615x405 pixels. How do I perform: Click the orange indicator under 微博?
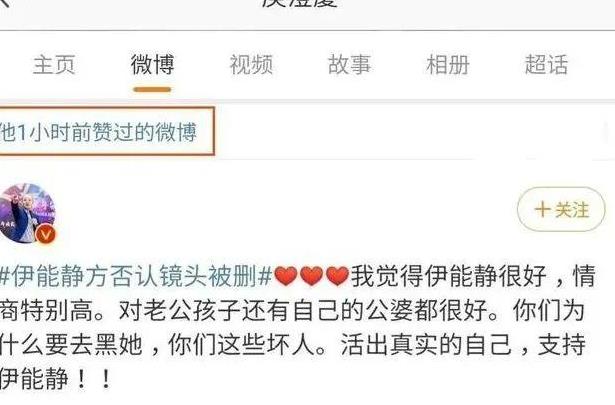152,89
